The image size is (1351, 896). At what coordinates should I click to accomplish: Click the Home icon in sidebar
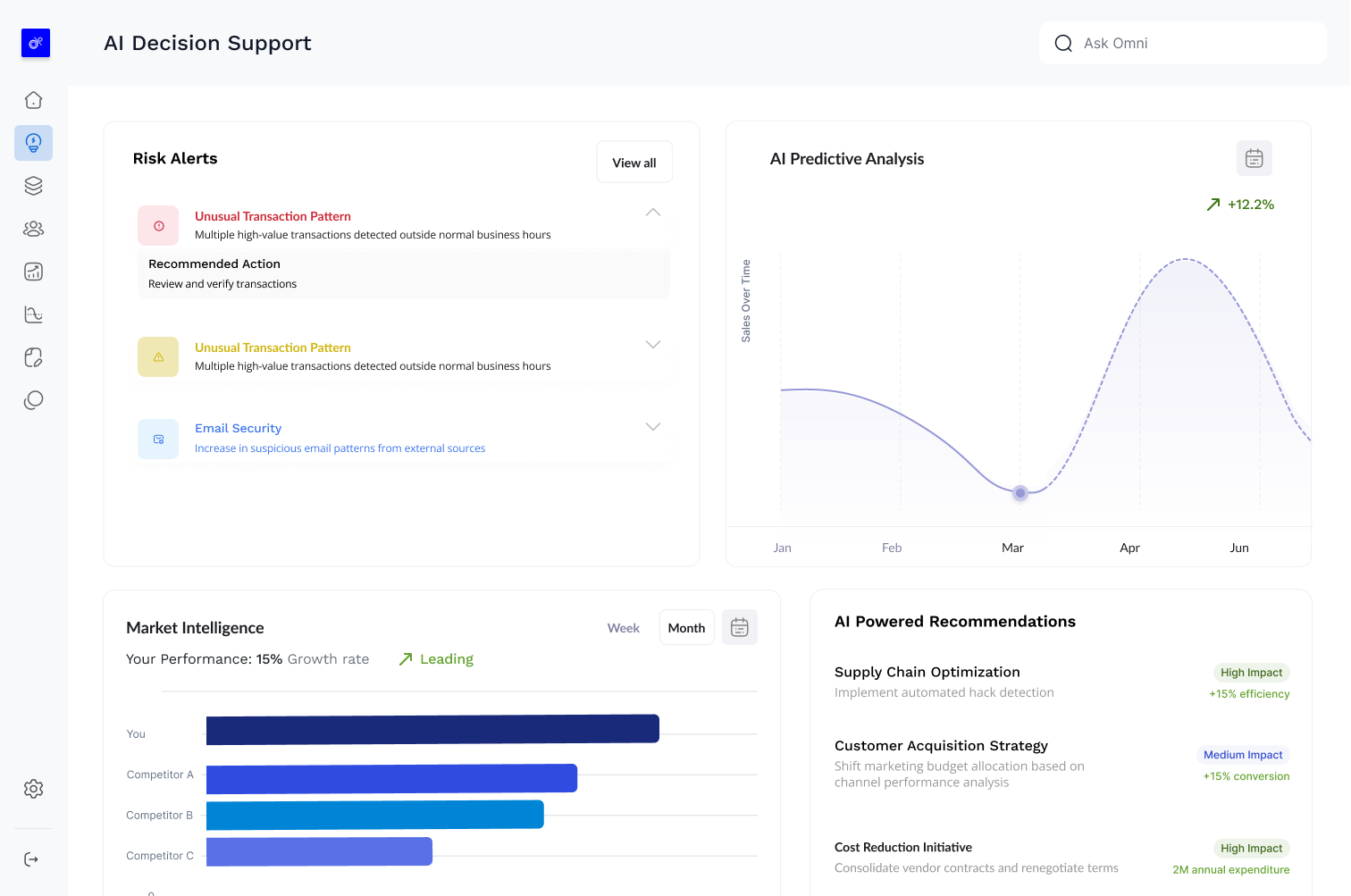tap(33, 100)
